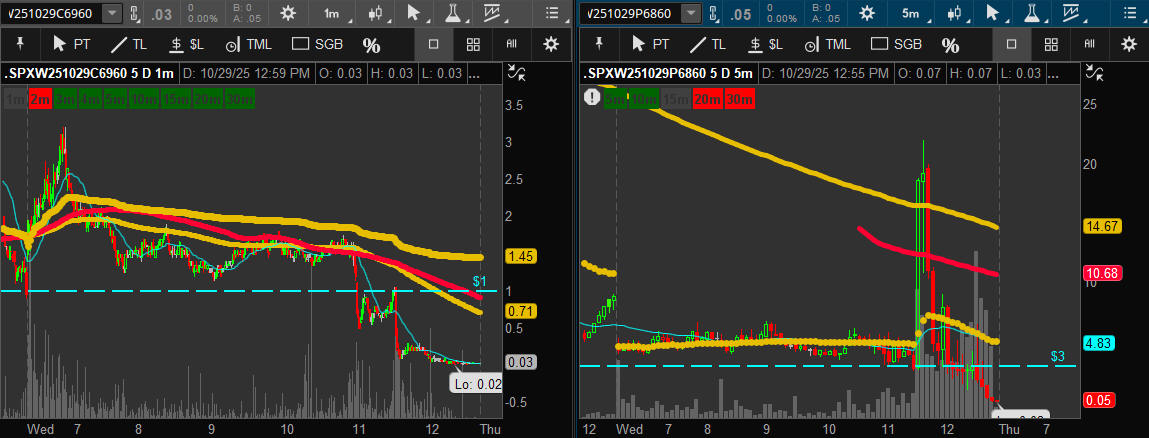The height and width of the screenshot is (438, 1149).
Task: Open the symbol dropdown for 251029C6960
Action: click(113, 13)
